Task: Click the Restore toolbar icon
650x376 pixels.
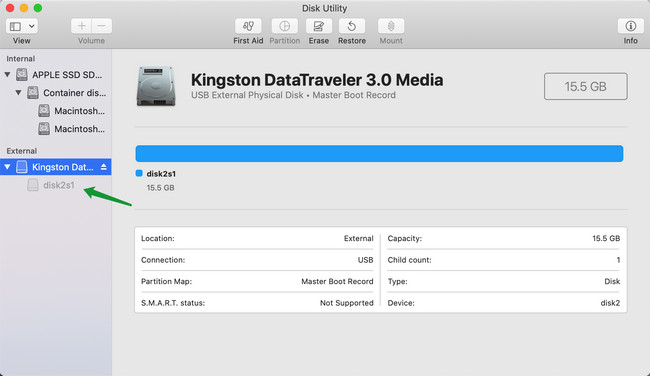Action: pos(352,26)
